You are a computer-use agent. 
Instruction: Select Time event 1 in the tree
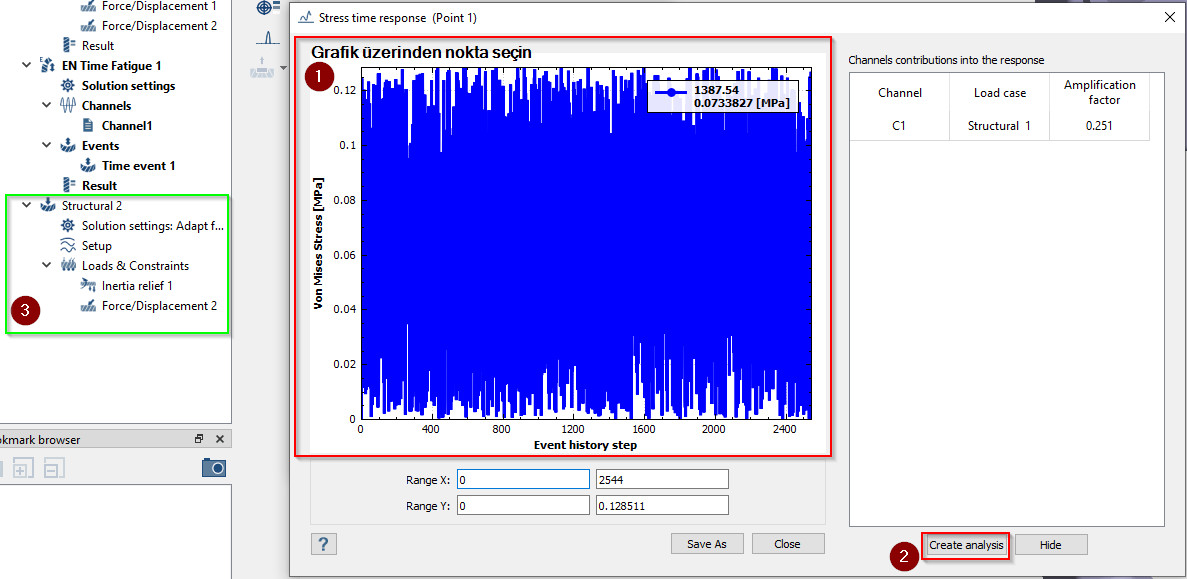(138, 166)
